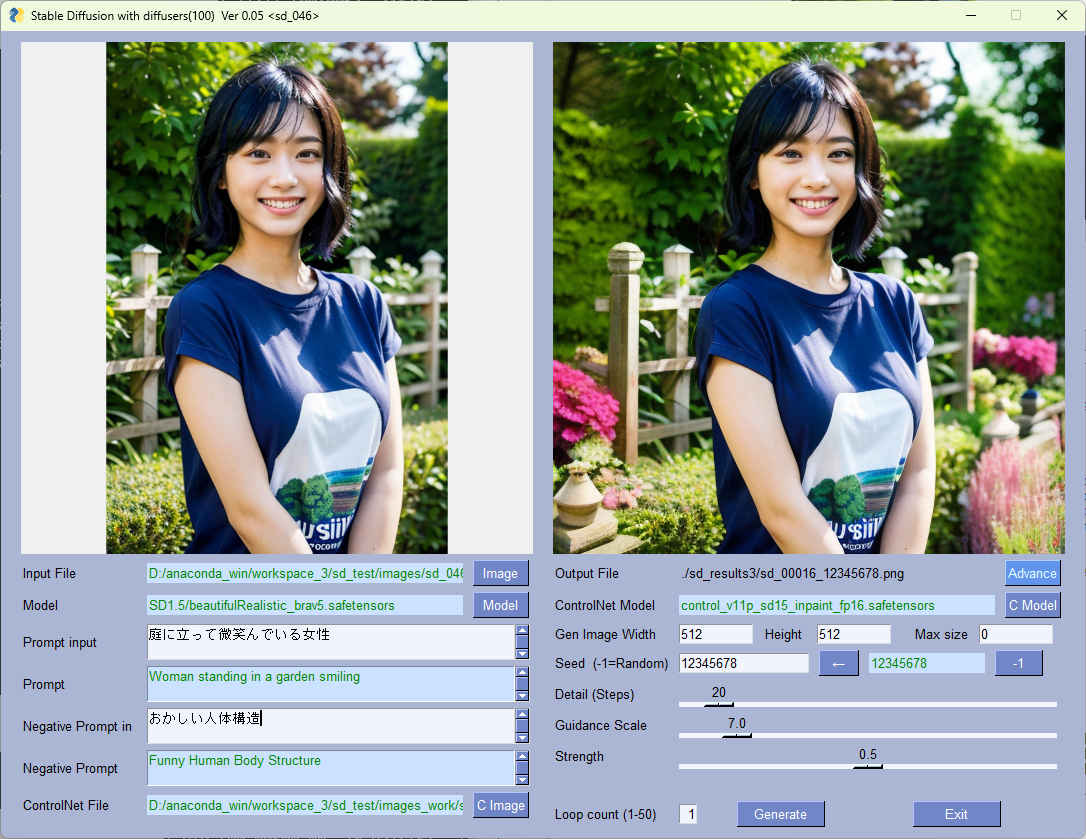Open the Advance settings
This screenshot has width=1086, height=839.
pyautogui.click(x=1032, y=573)
